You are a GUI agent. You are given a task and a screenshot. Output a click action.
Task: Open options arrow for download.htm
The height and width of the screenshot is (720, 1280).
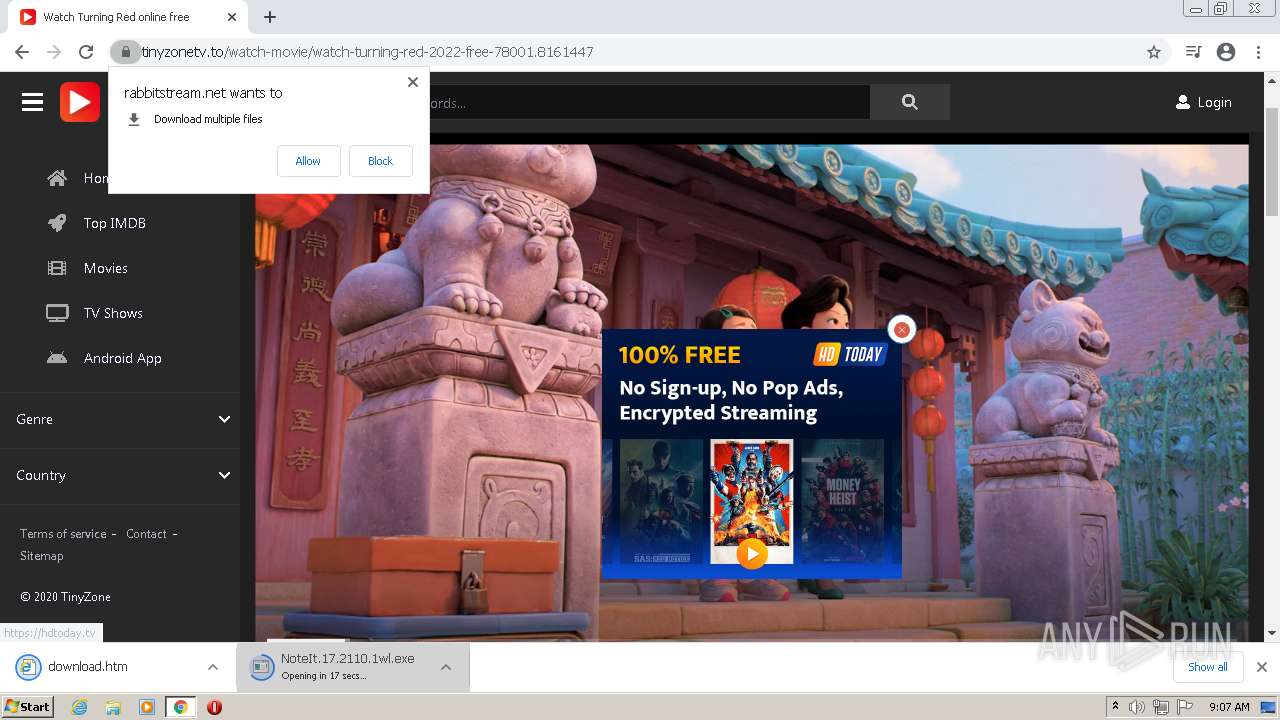[212, 667]
